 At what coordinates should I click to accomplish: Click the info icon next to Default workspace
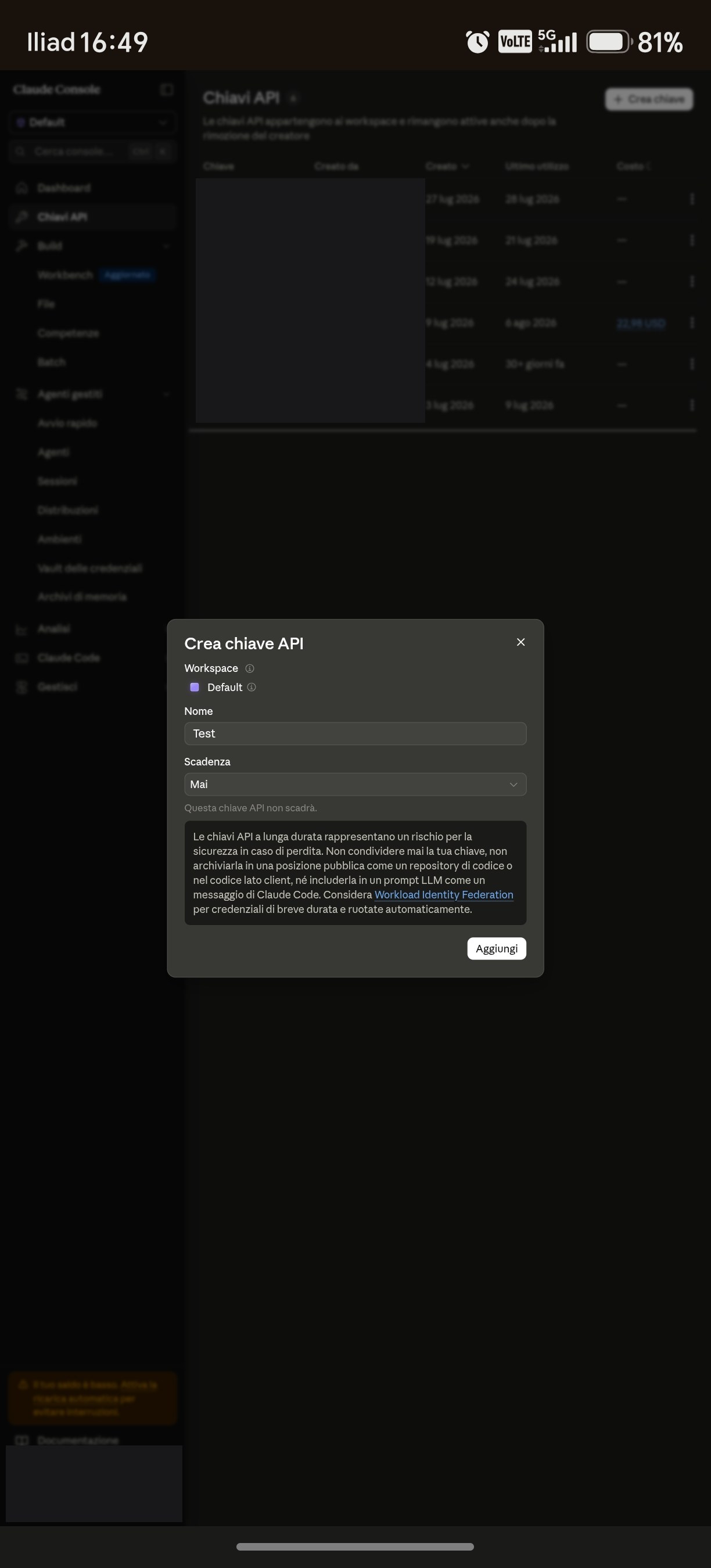(x=252, y=687)
